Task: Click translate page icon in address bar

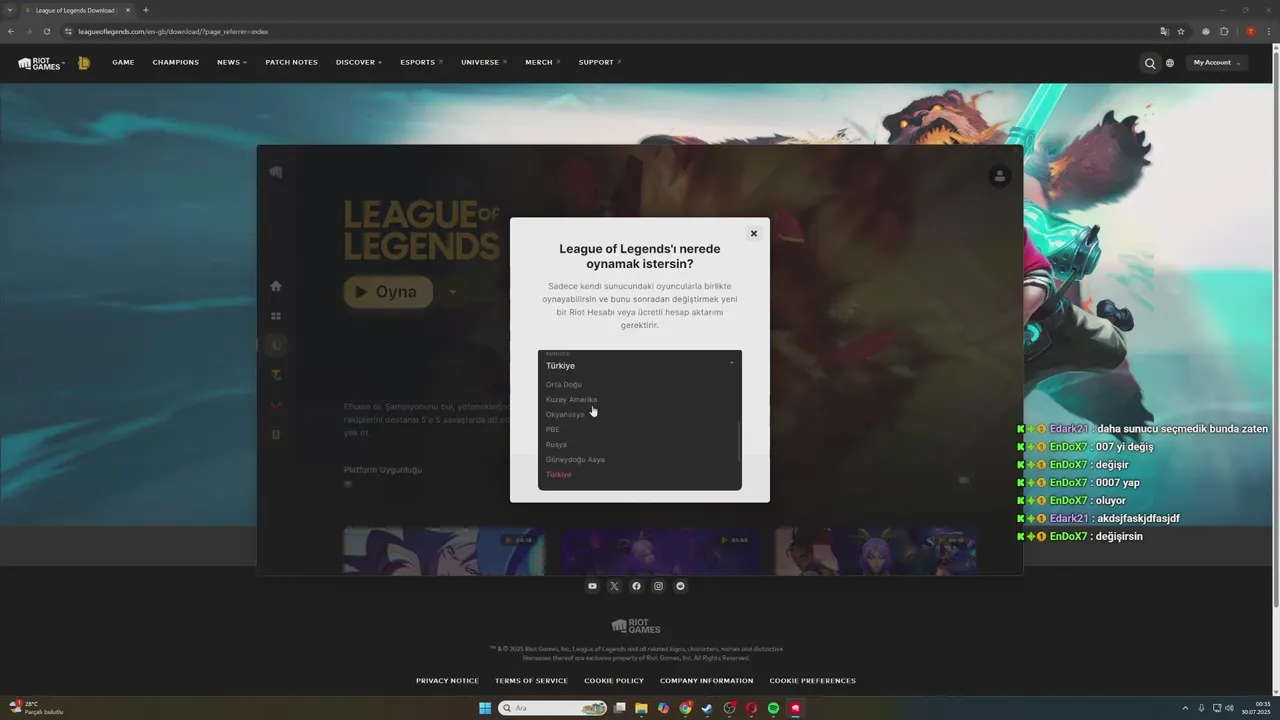Action: pos(1164,31)
